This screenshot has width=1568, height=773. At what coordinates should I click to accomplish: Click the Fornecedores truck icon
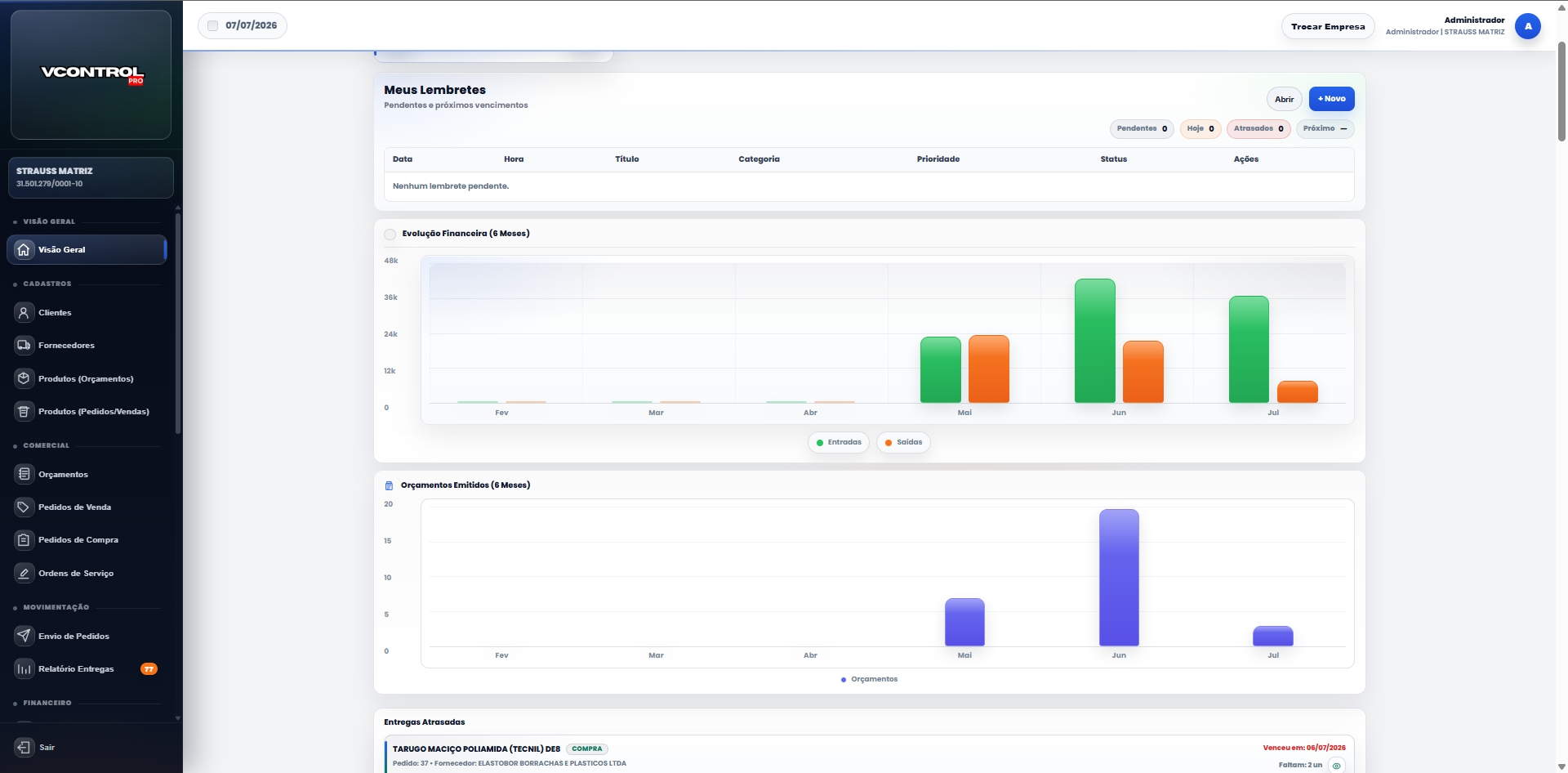point(24,345)
